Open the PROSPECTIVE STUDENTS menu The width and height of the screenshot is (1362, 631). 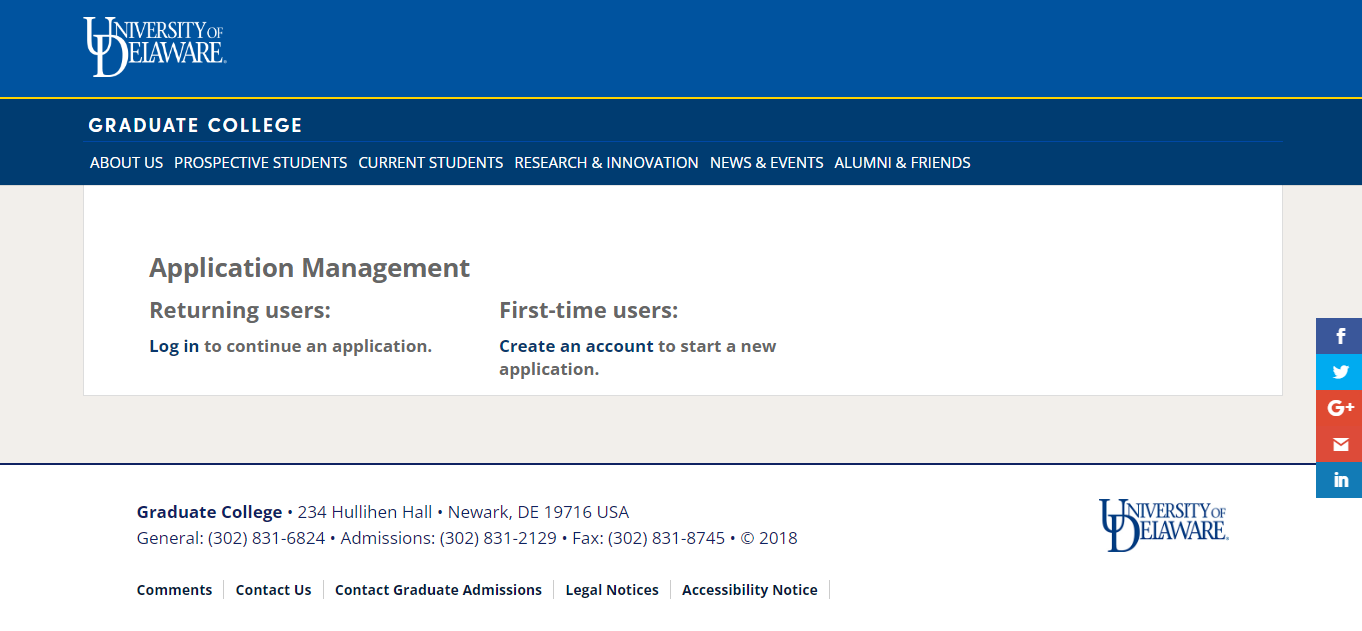point(260,162)
